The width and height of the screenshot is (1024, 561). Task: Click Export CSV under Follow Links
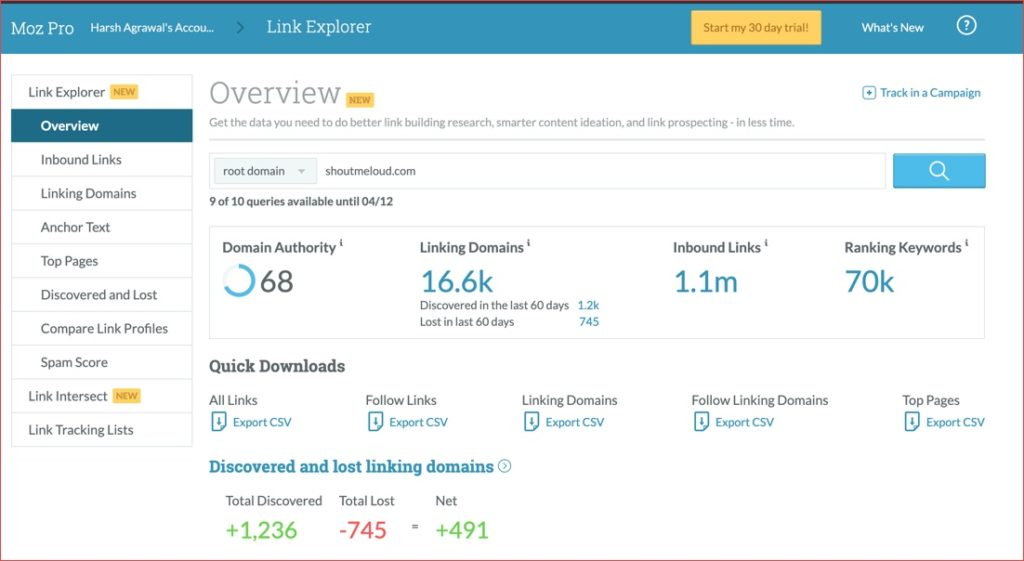tap(419, 423)
